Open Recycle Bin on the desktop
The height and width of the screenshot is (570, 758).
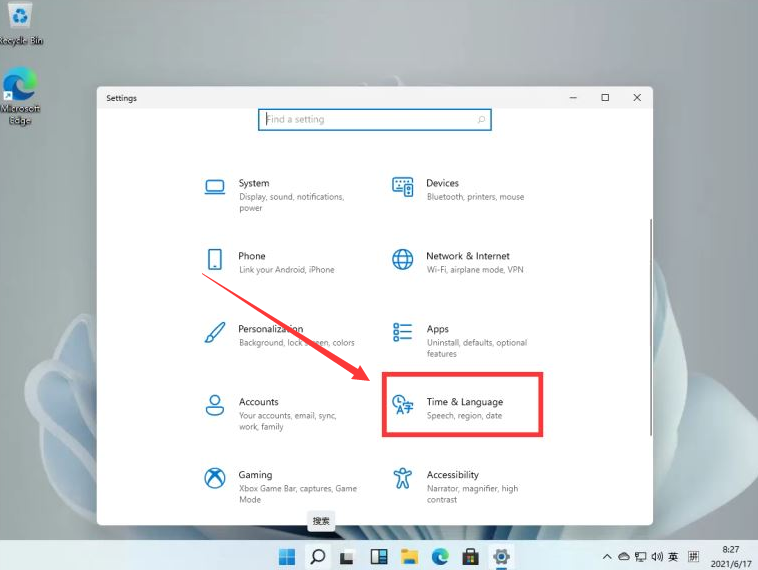[x=20, y=24]
